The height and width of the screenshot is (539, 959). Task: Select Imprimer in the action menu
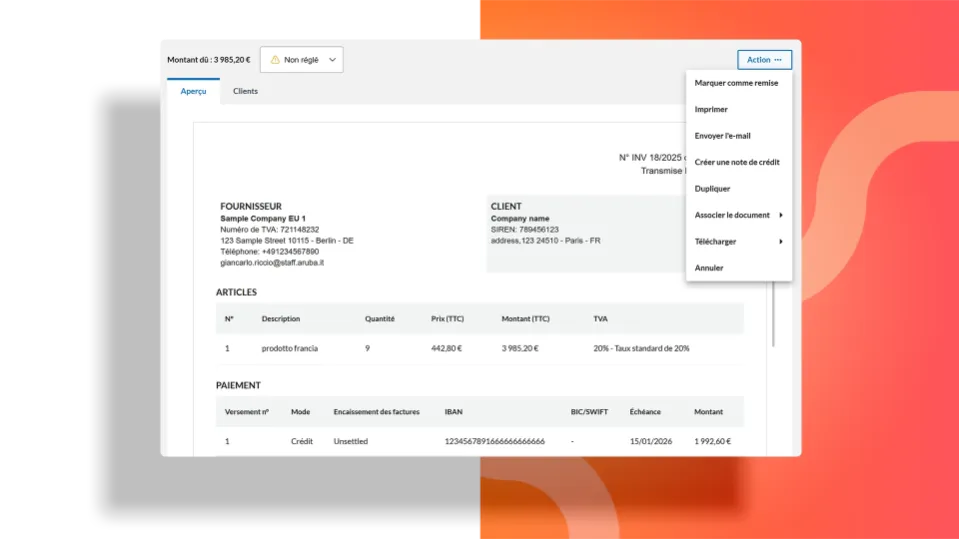(x=711, y=109)
